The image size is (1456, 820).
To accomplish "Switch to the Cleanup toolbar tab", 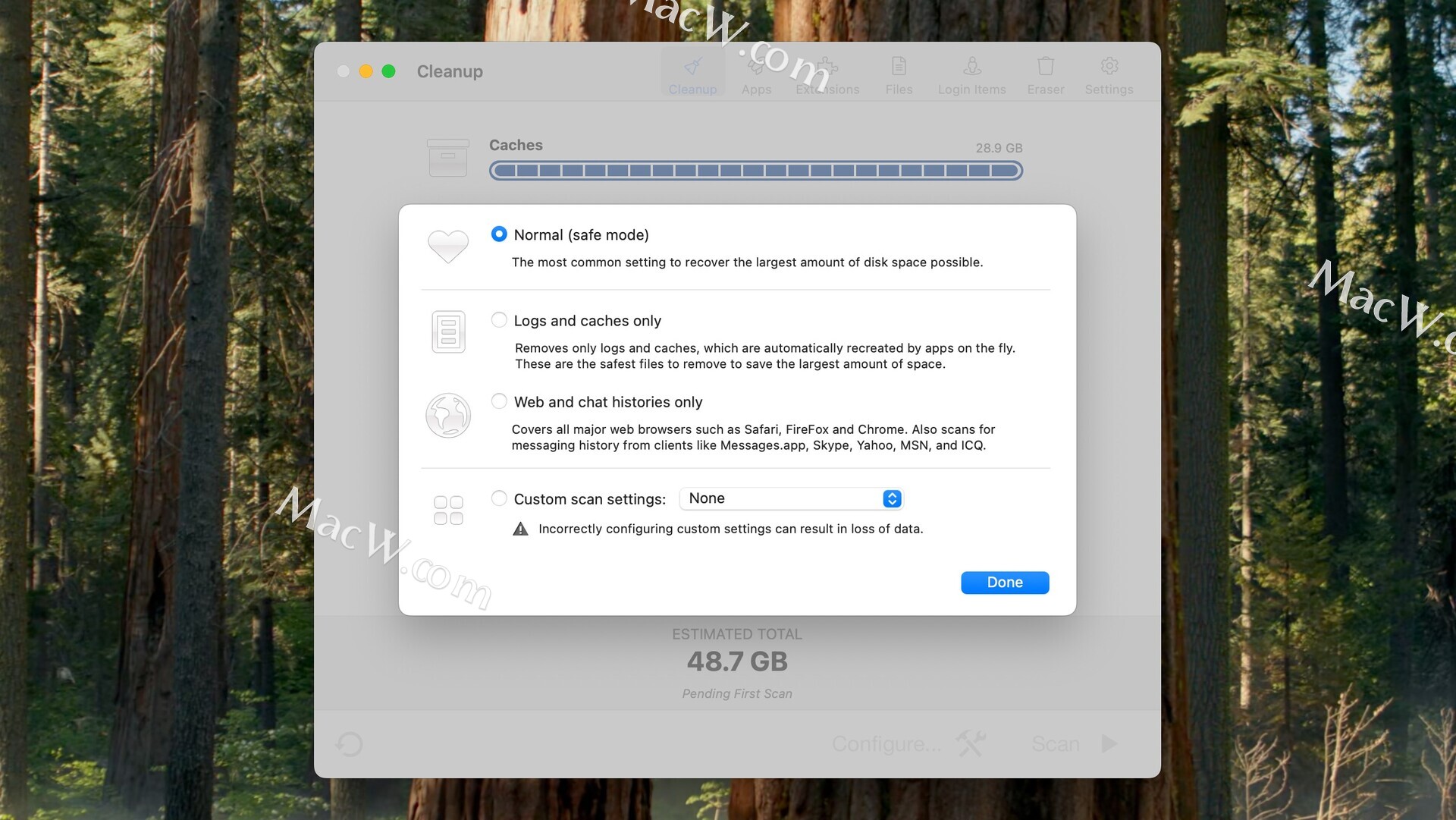I will [x=692, y=75].
